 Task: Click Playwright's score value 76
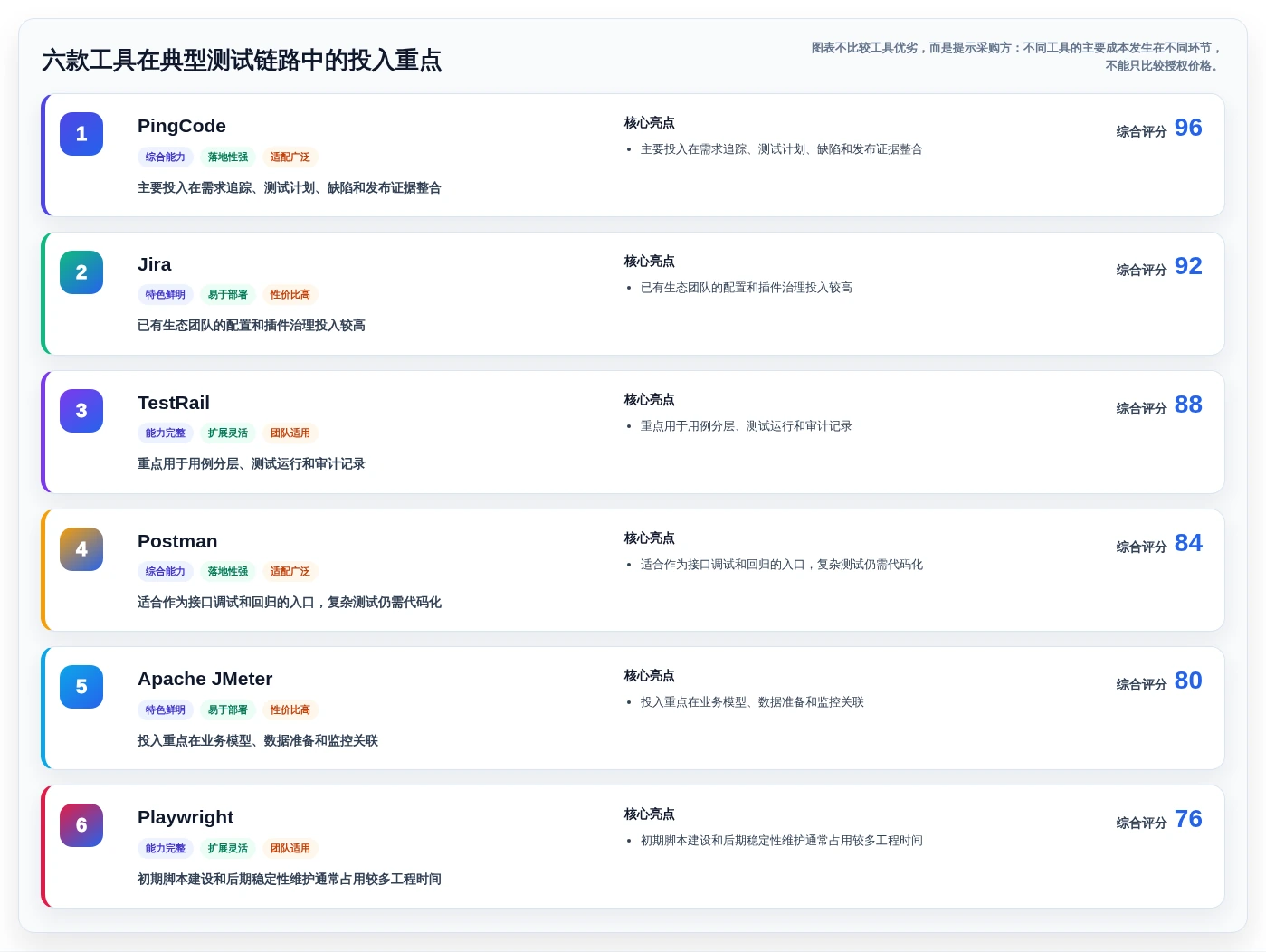click(1188, 819)
